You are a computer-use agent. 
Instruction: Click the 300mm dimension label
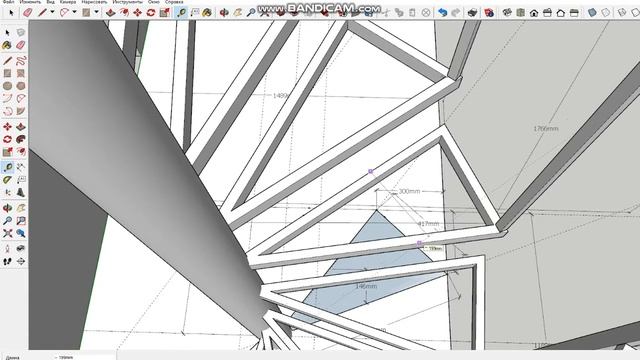(409, 191)
